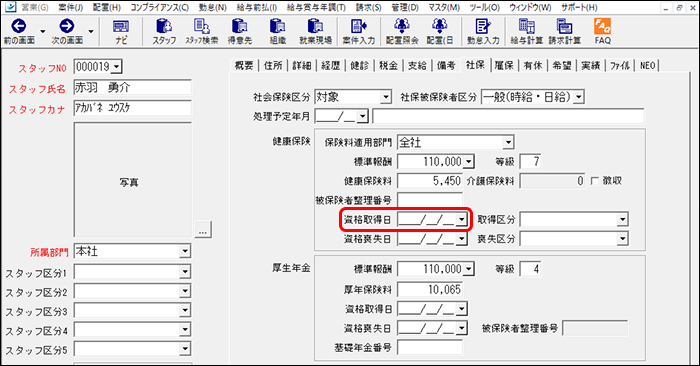The height and width of the screenshot is (366, 700).
Task: Open the 所属部門 dropdown
Action: coord(185,251)
